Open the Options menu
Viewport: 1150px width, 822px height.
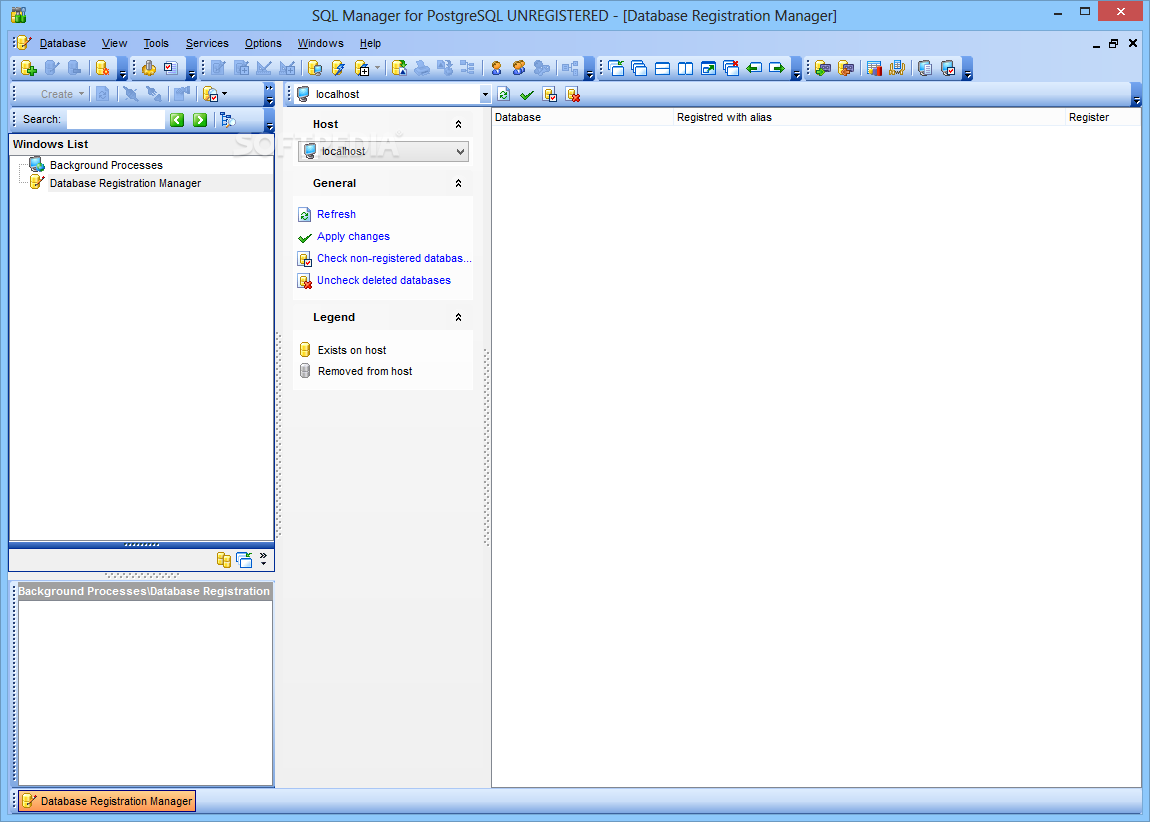pos(263,43)
